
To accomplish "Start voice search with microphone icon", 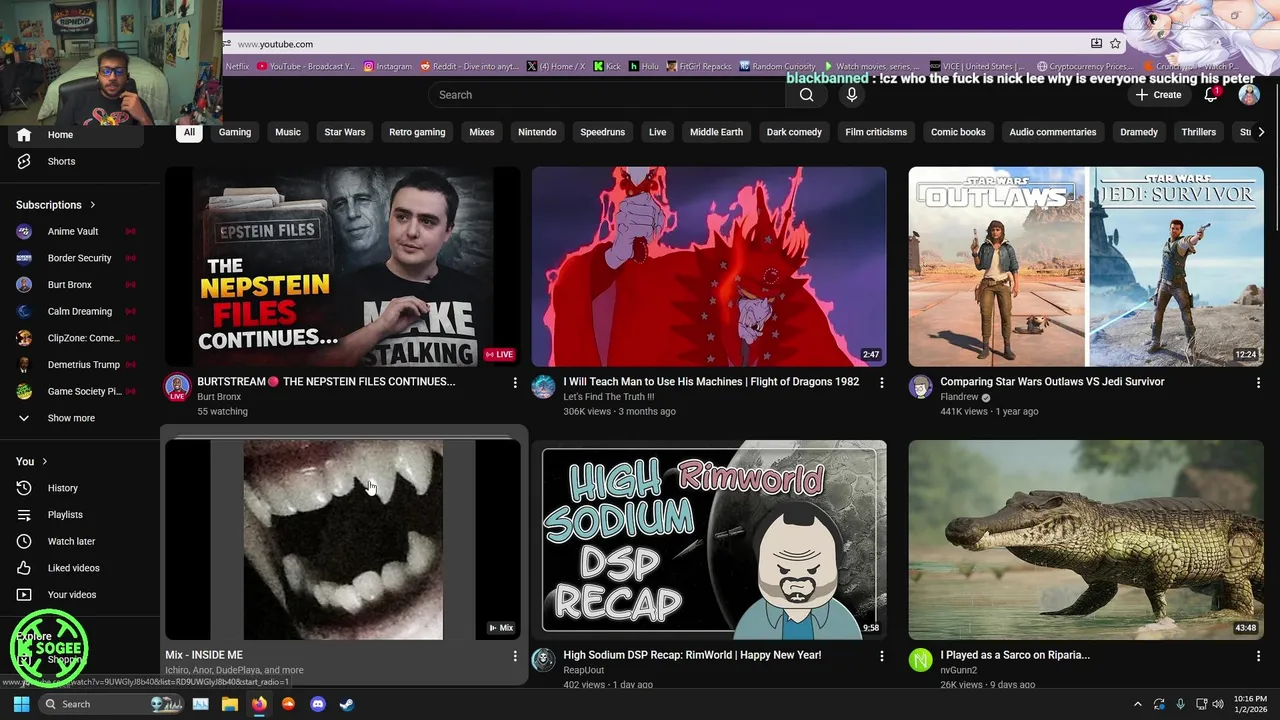I will 852,95.
